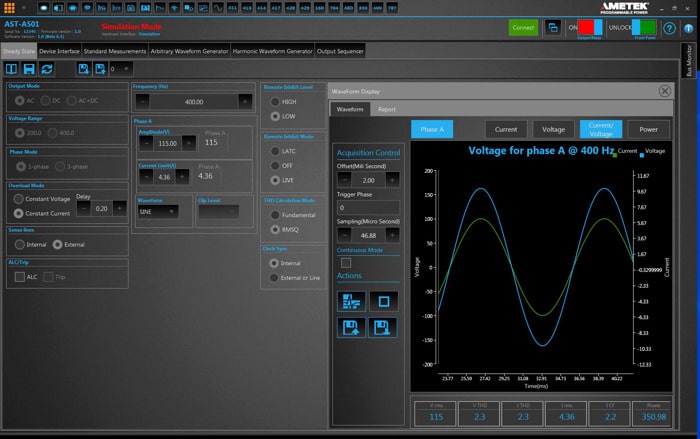Click the acquire waveform icon under Actions
Viewport: 700px width, 439px height.
coord(351,300)
